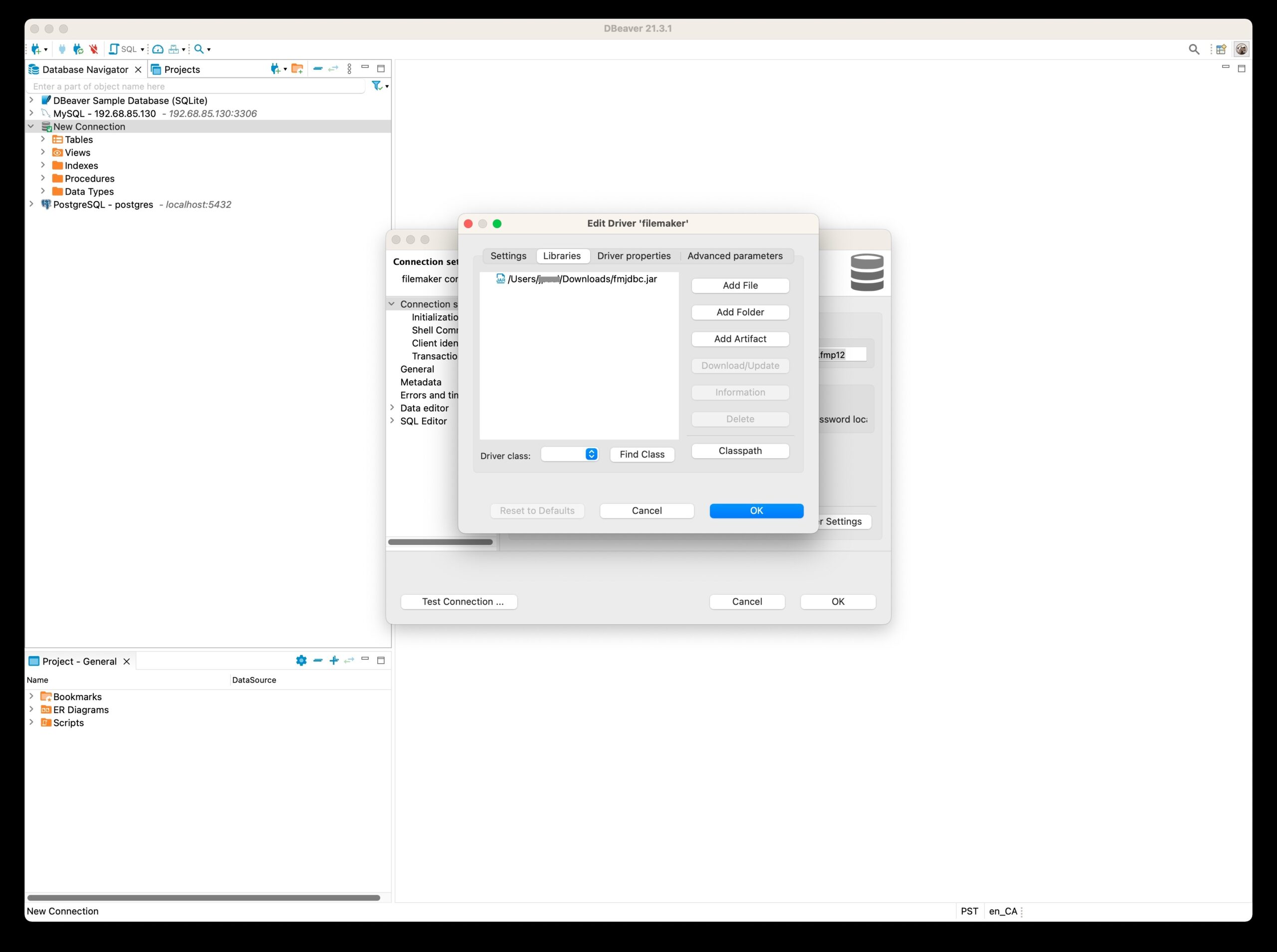This screenshot has width=1277, height=952.
Task: Click the global search icon top right
Action: [1194, 49]
